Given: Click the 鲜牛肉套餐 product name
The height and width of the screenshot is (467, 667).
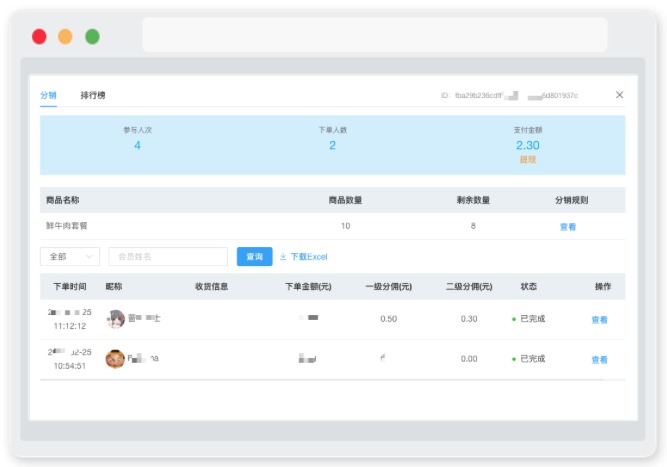Looking at the screenshot, I should click(67, 226).
